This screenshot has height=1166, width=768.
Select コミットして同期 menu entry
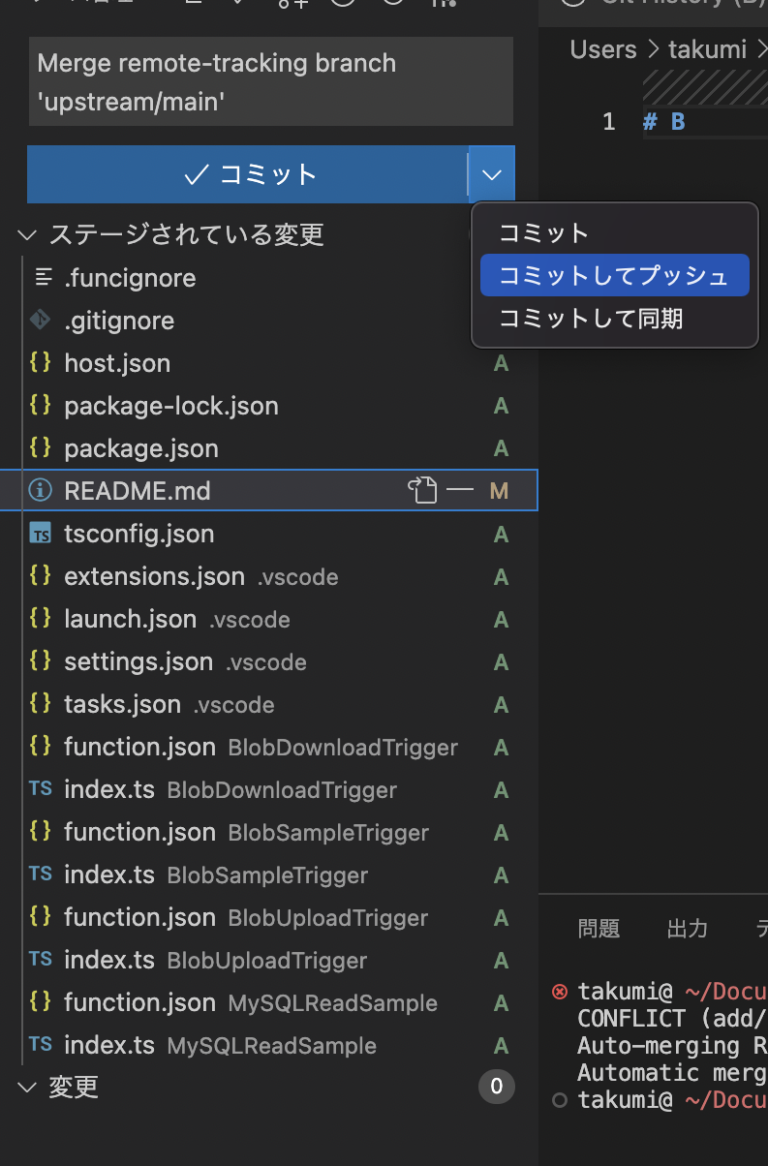(590, 319)
